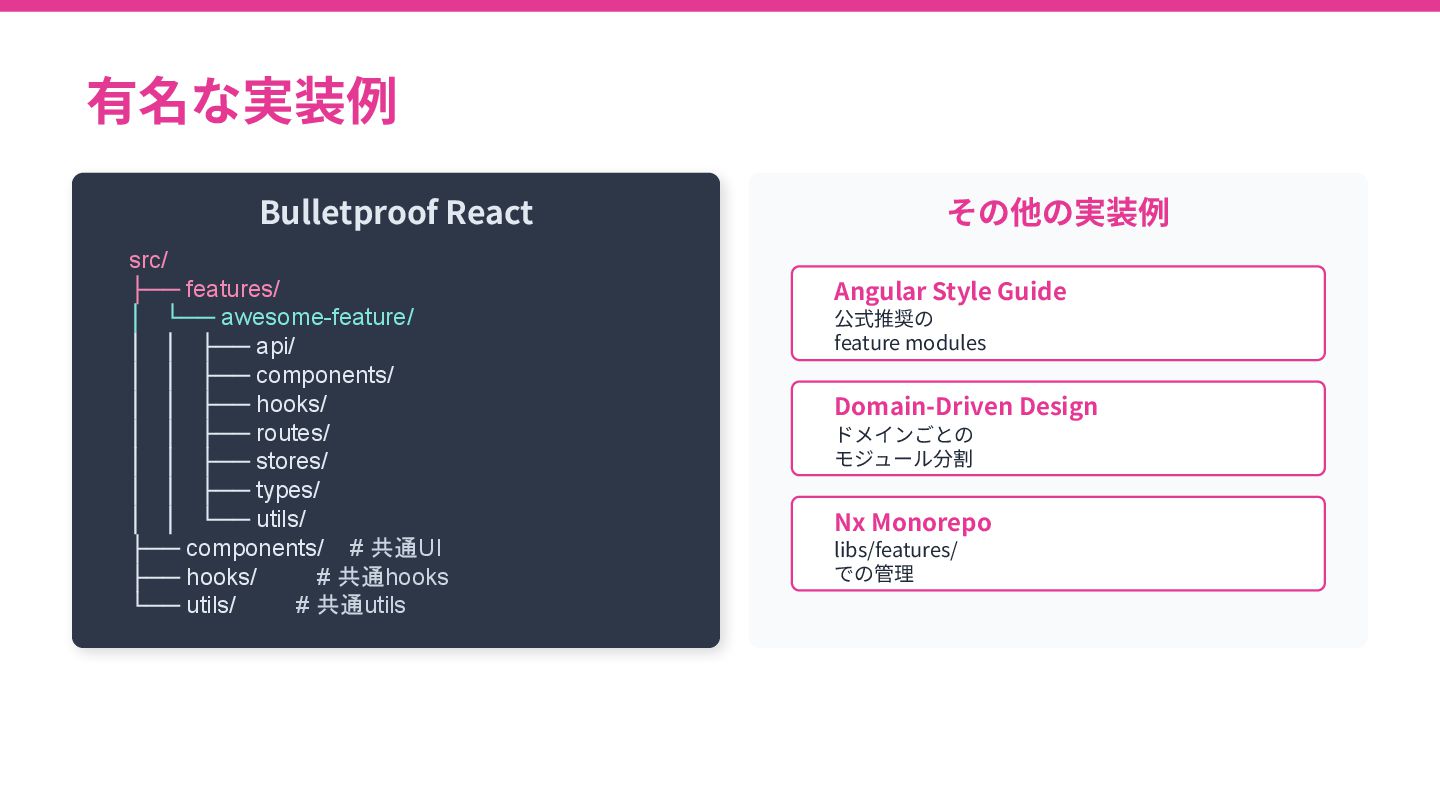Select the features/ folder entry
Viewport: 1440px width, 810px height.
pos(232,289)
